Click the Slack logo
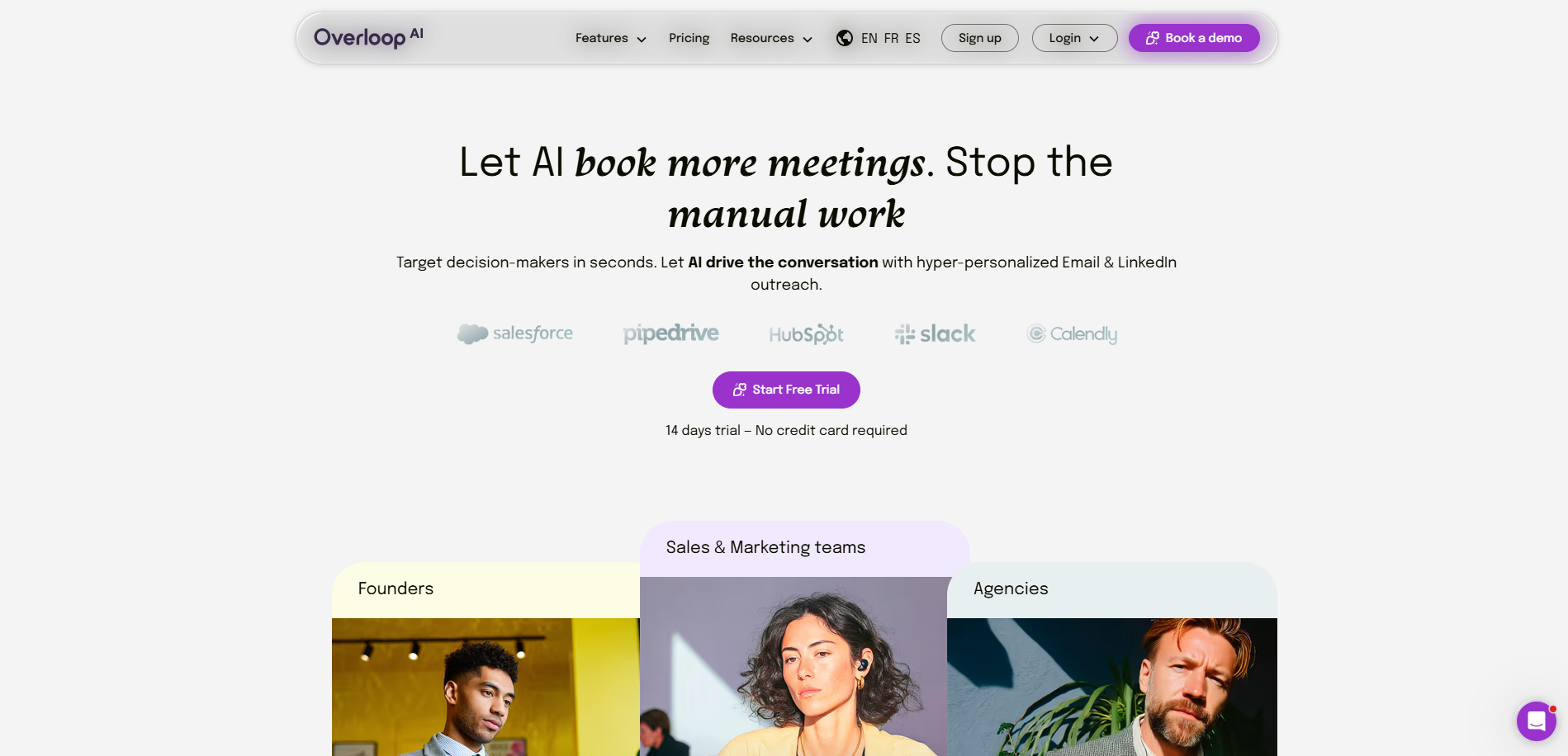 click(x=935, y=333)
